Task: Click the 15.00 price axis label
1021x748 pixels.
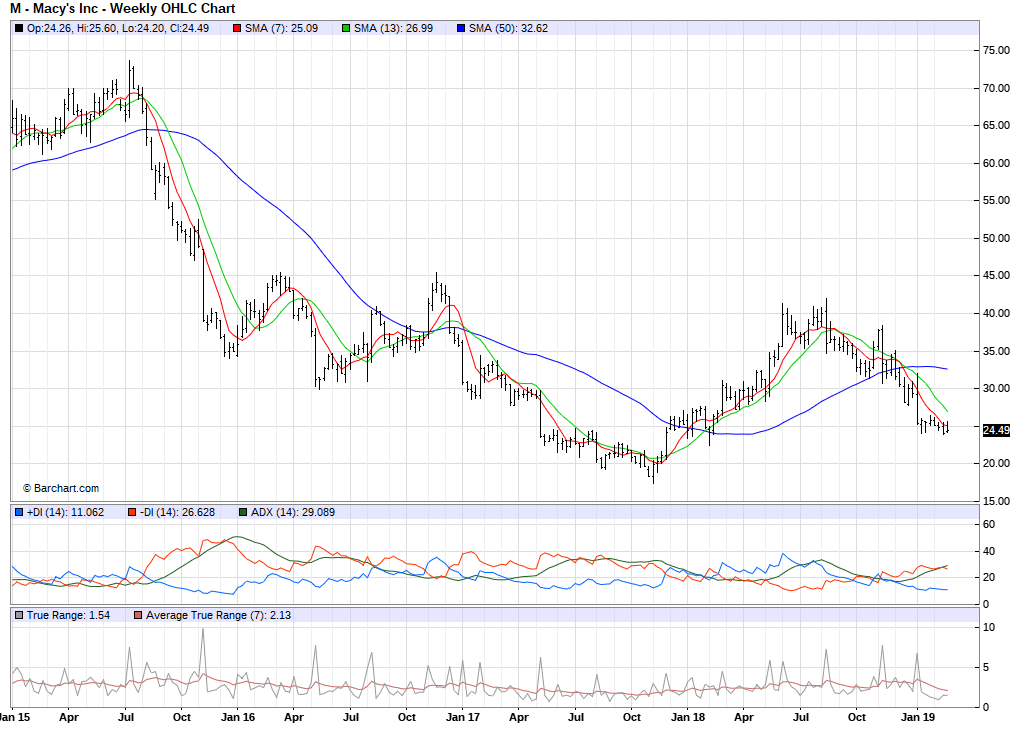Action: pos(996,501)
